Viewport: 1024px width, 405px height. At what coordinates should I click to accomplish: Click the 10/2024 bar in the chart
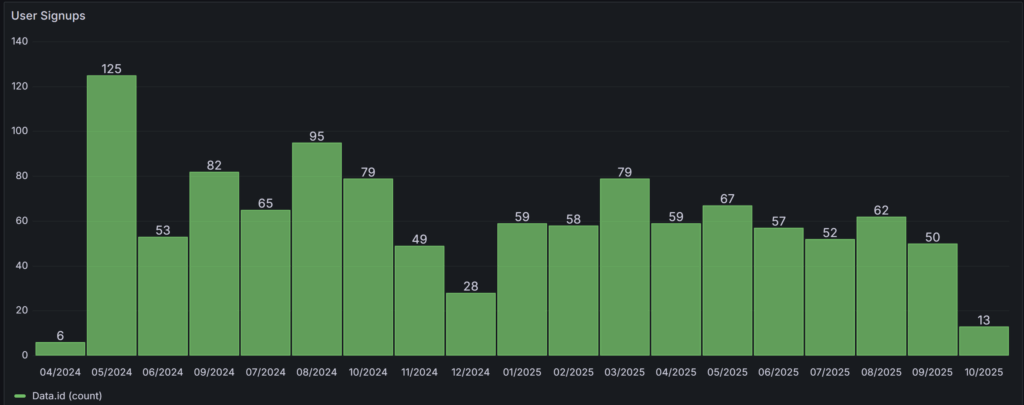368,267
